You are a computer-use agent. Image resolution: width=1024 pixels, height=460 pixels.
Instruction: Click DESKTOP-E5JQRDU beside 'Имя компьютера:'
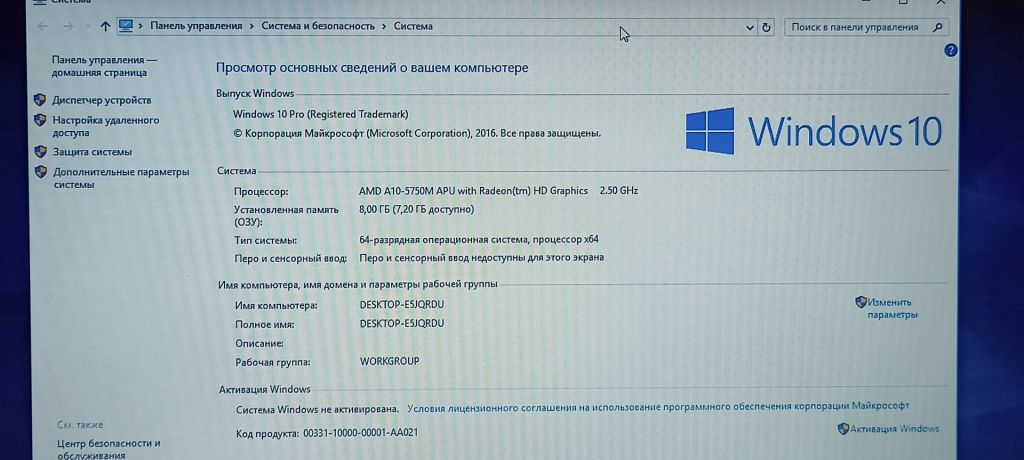coord(402,304)
